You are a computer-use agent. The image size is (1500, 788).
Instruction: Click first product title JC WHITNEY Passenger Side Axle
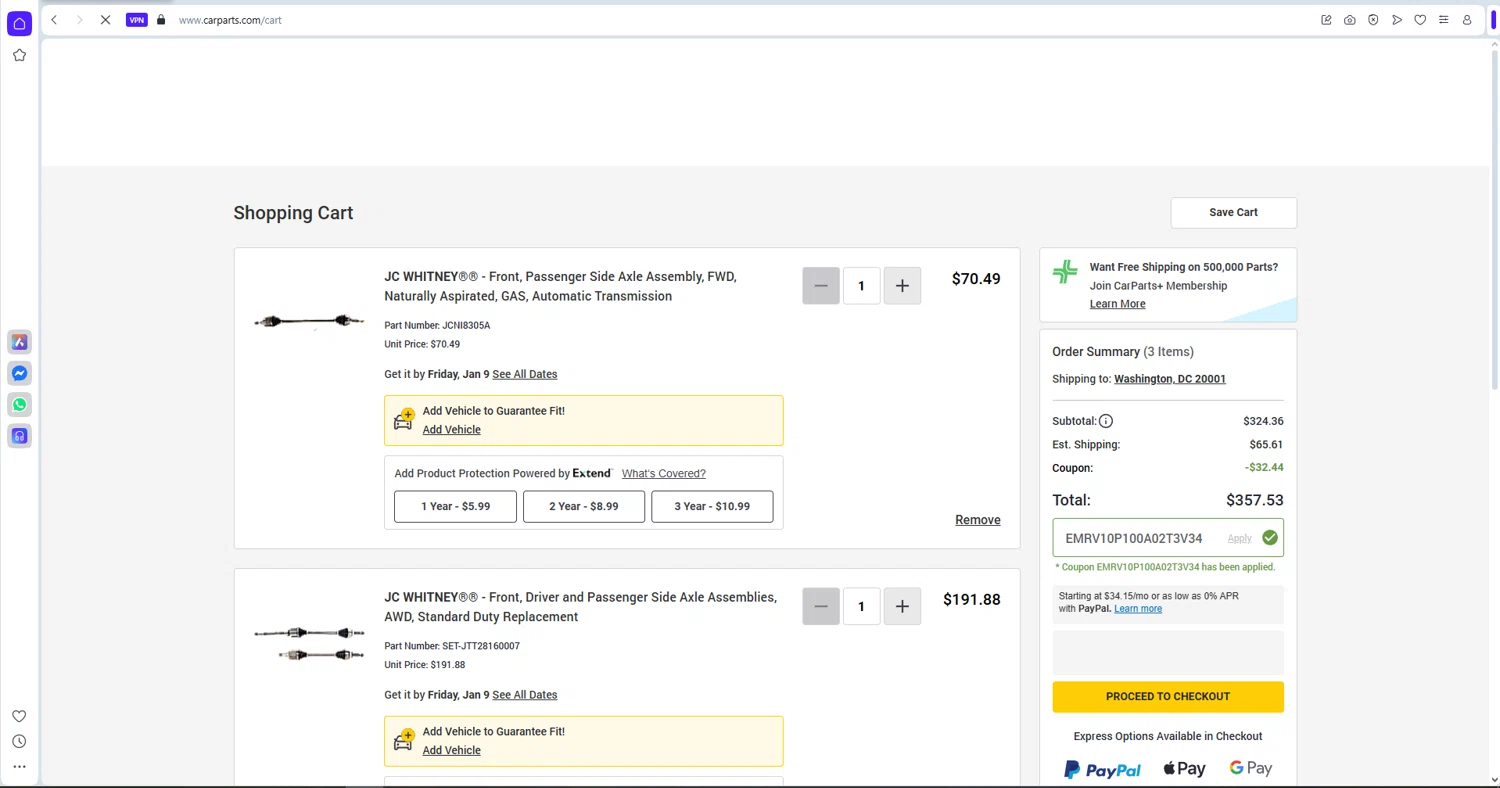(561, 287)
